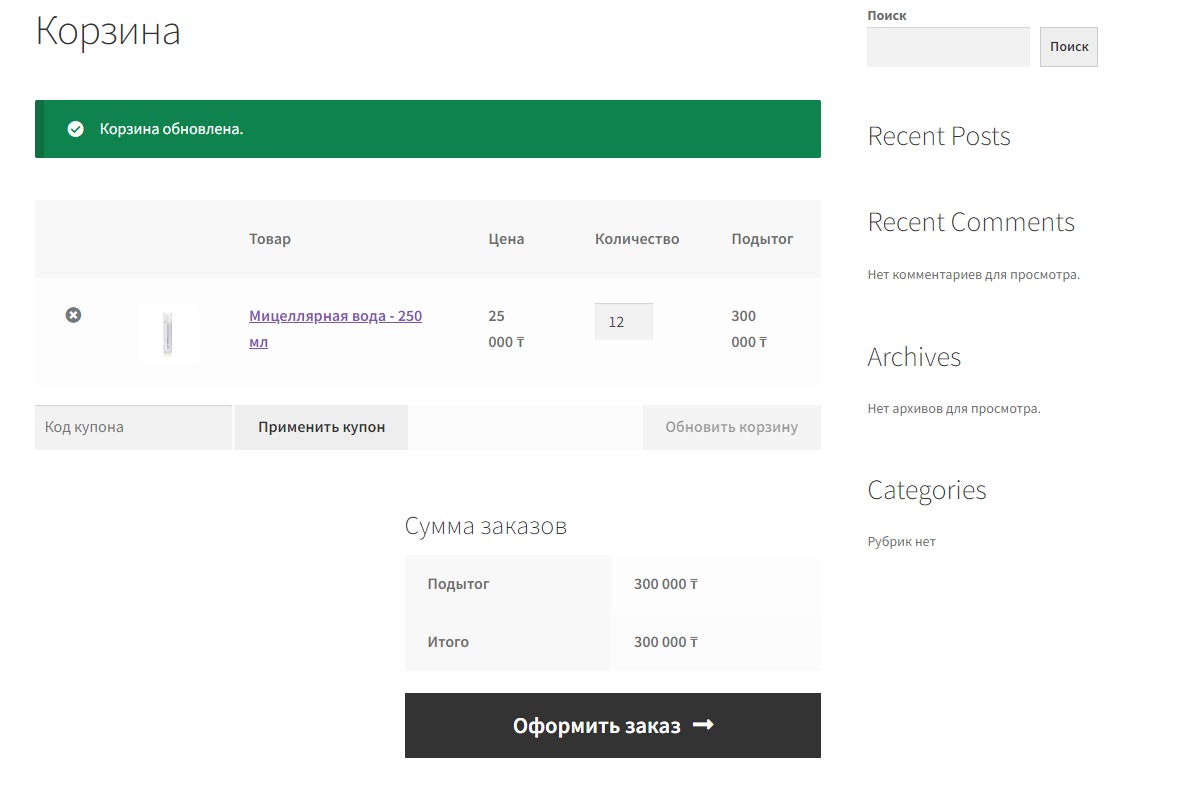Open the Мицеллярная вода product thumbnail
The height and width of the screenshot is (786, 1194).
pos(168,334)
